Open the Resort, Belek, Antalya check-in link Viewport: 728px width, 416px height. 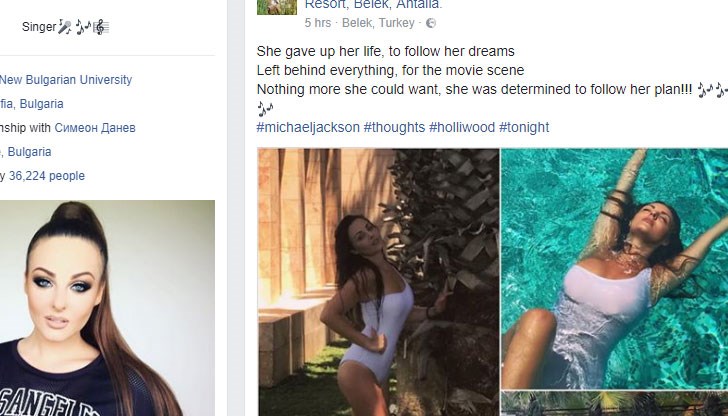(373, 5)
